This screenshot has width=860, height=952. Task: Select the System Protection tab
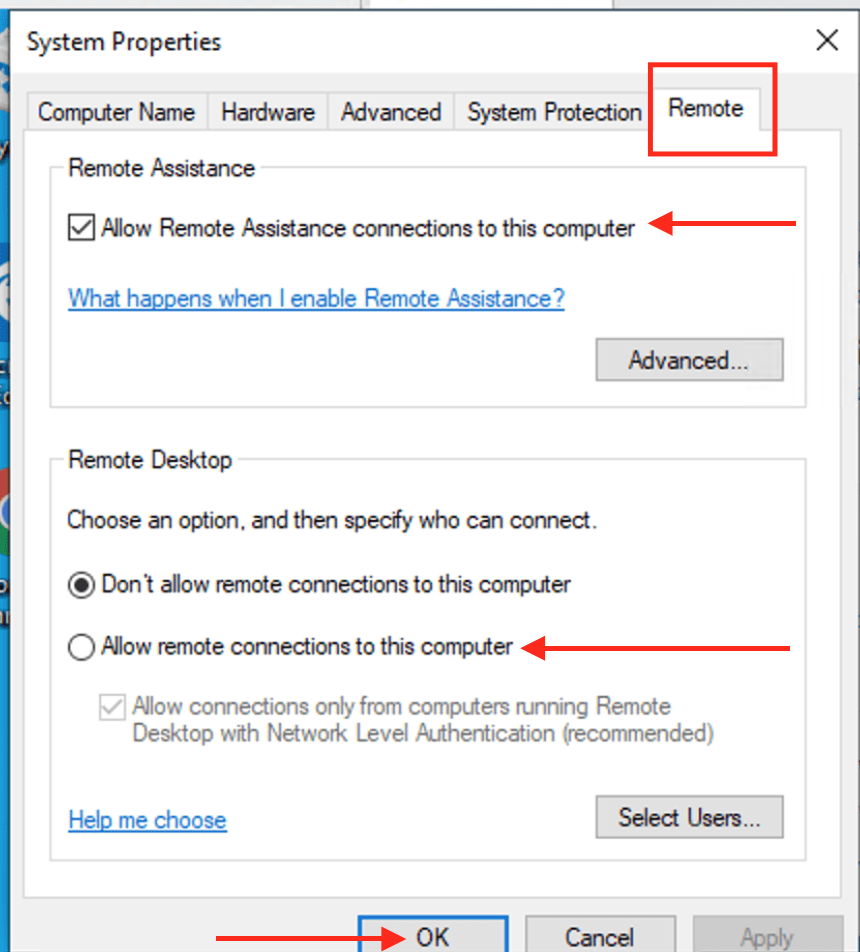coord(554,112)
